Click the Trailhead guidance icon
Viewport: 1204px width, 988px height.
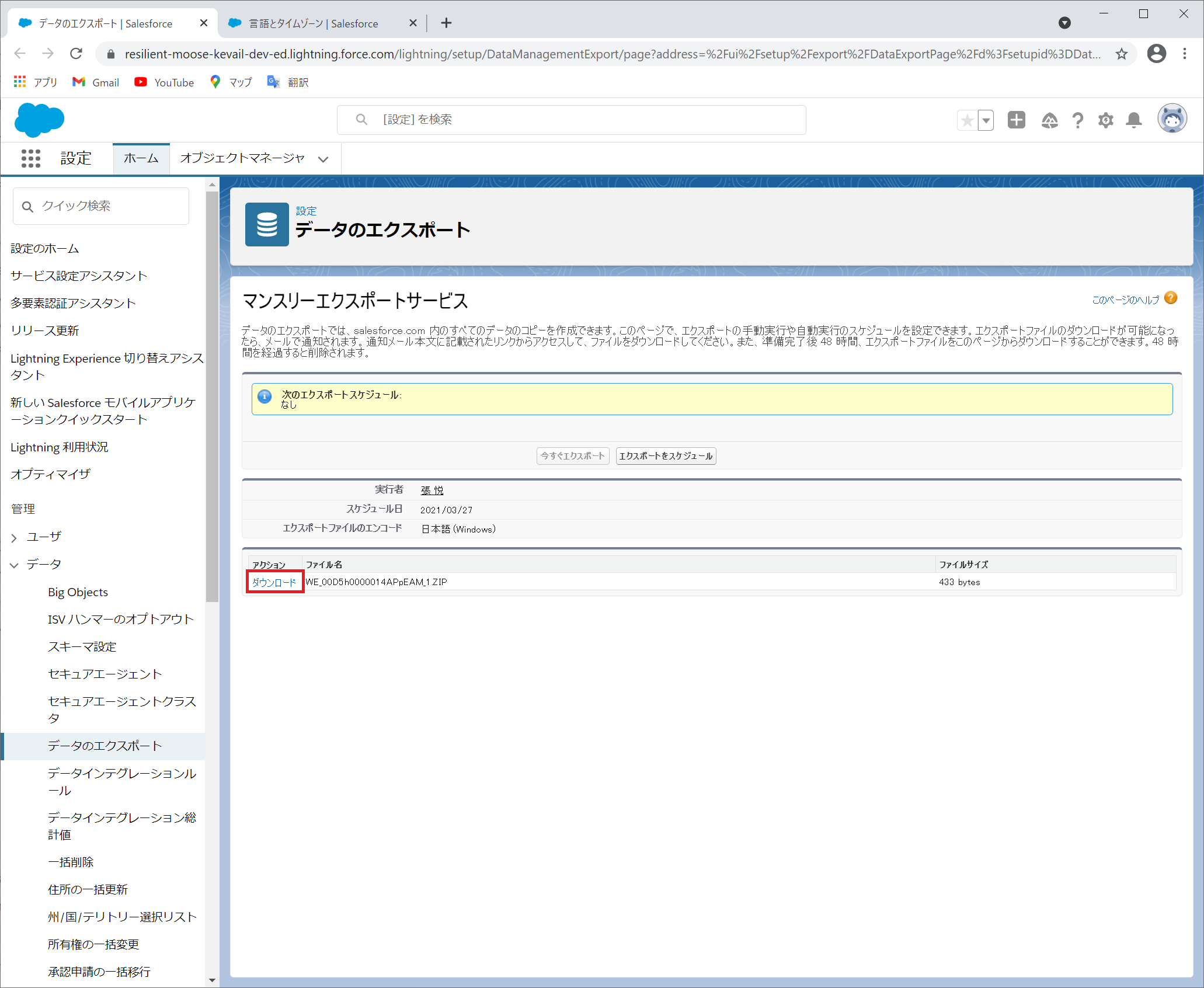1049,120
